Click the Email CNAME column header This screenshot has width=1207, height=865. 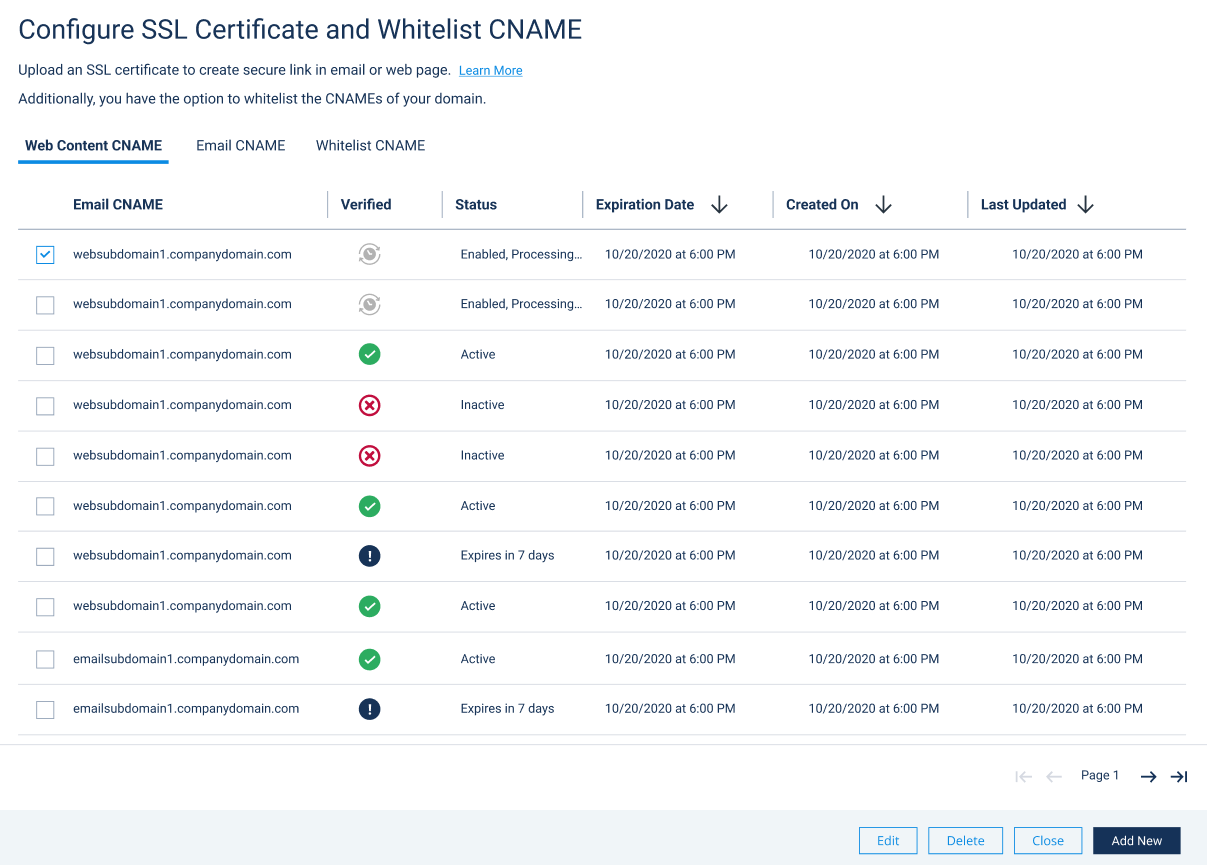118,204
